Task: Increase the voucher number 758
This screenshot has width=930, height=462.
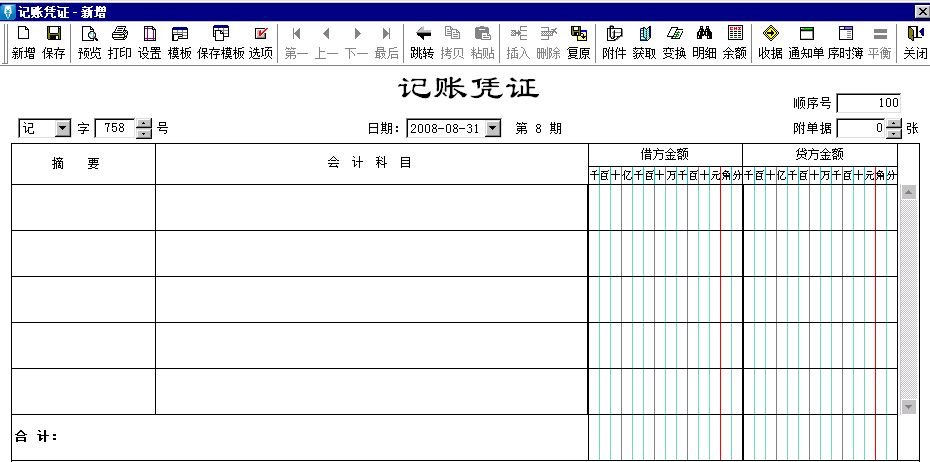Action: 145,124
